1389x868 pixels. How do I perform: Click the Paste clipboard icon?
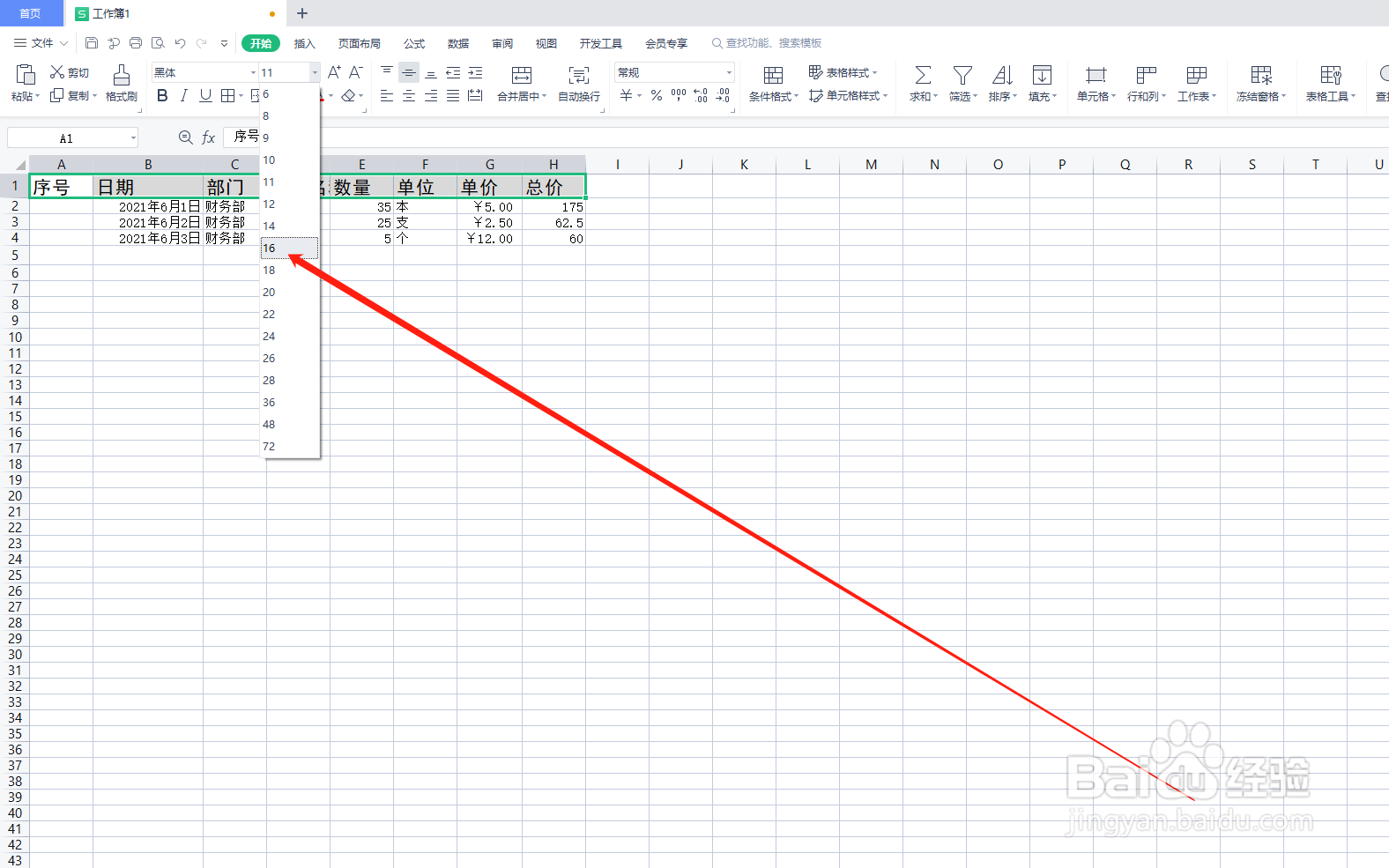pos(26,74)
